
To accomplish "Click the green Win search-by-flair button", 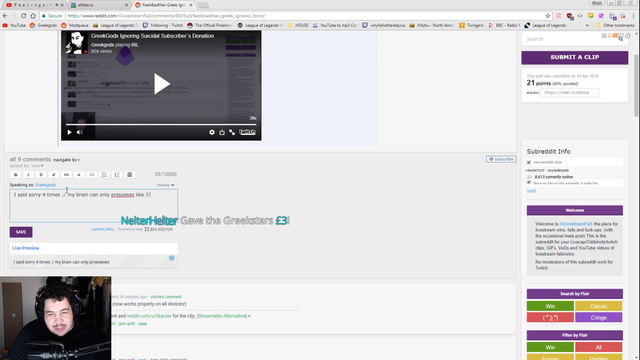I will point(550,306).
